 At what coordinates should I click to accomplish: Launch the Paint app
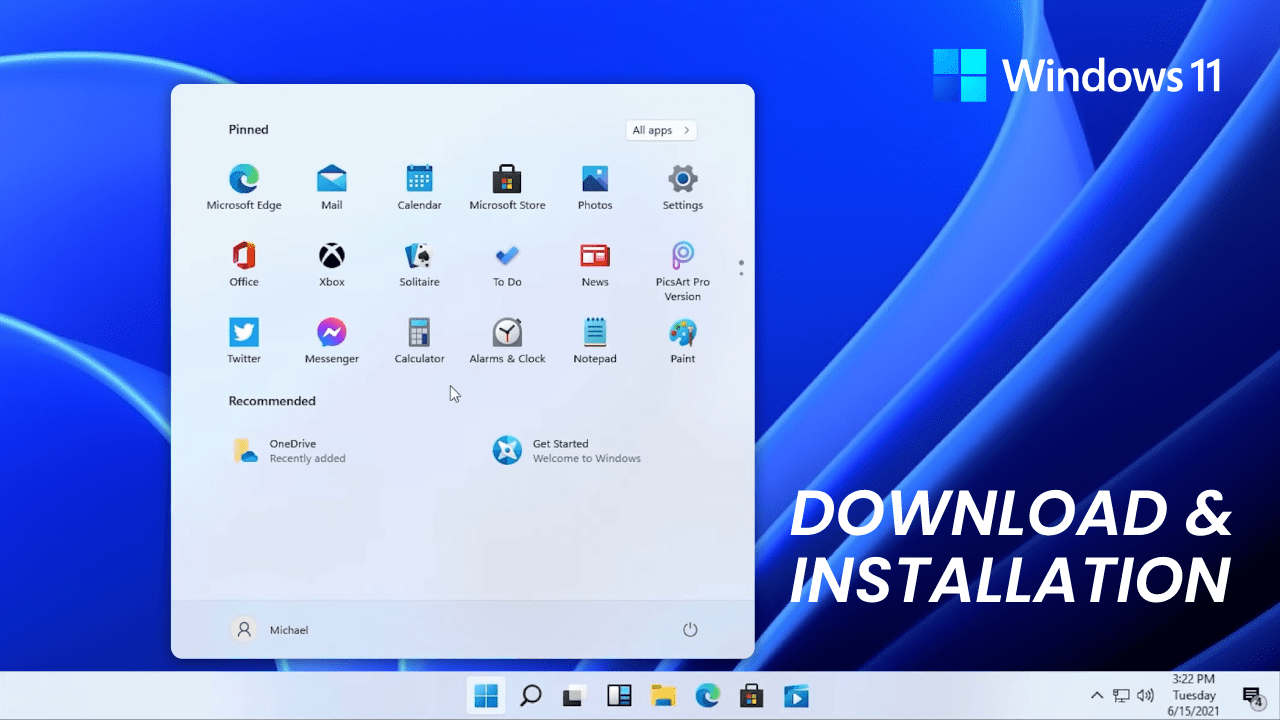[683, 341]
